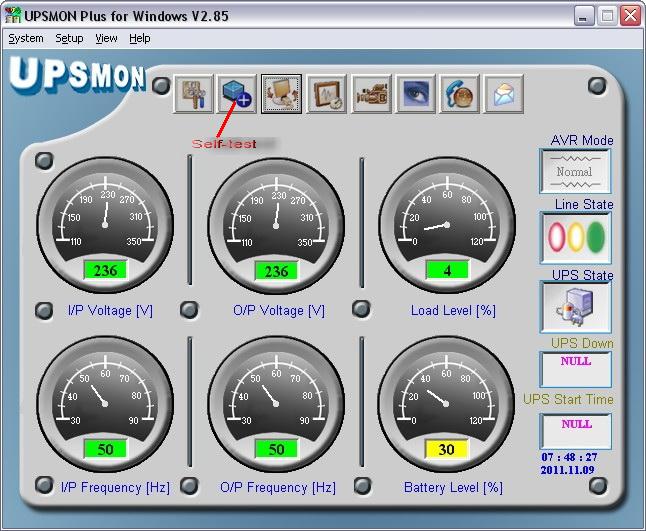Click the open envelope mail icon

point(504,94)
